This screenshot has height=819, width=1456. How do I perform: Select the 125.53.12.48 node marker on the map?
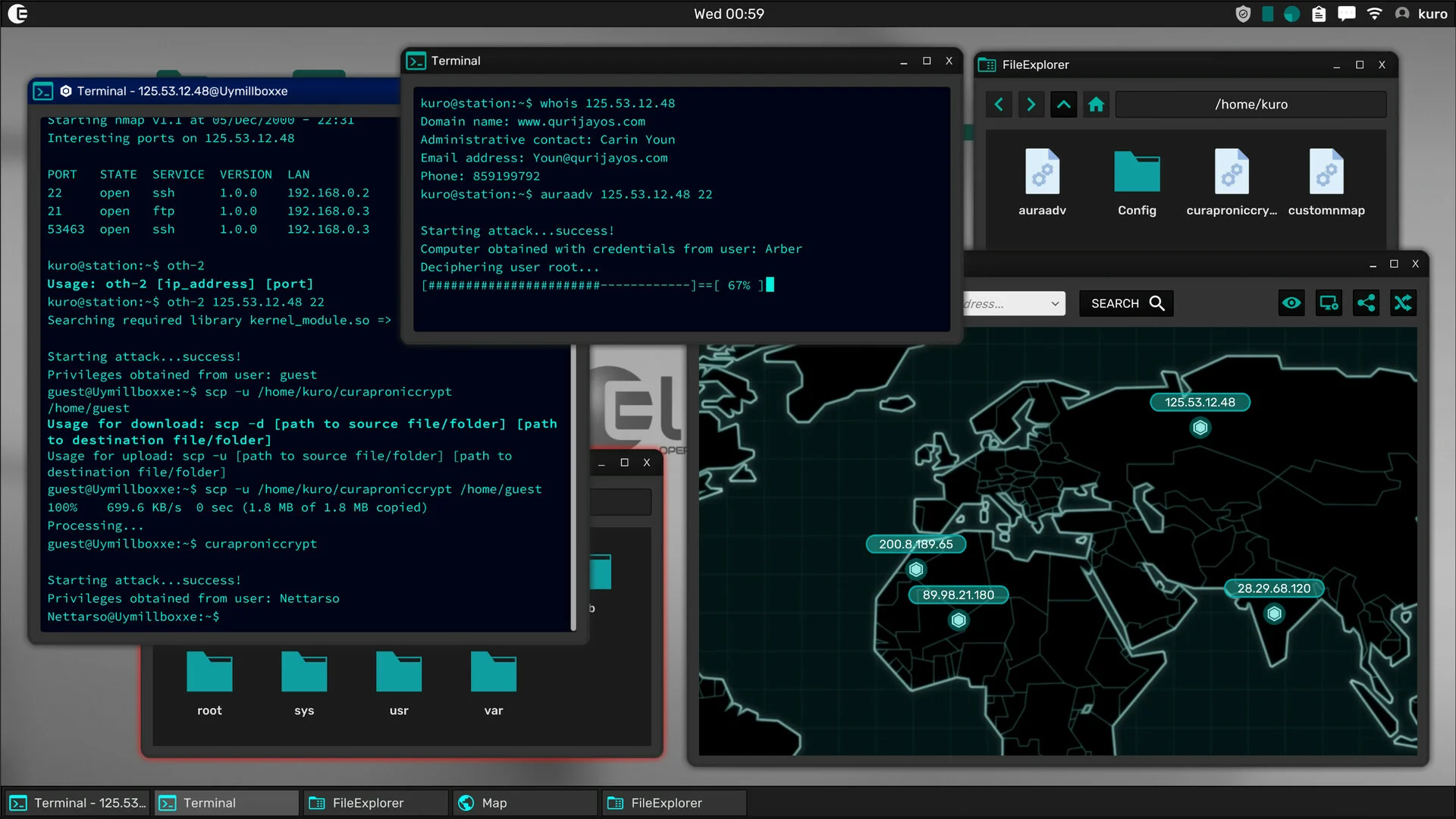coord(1200,427)
